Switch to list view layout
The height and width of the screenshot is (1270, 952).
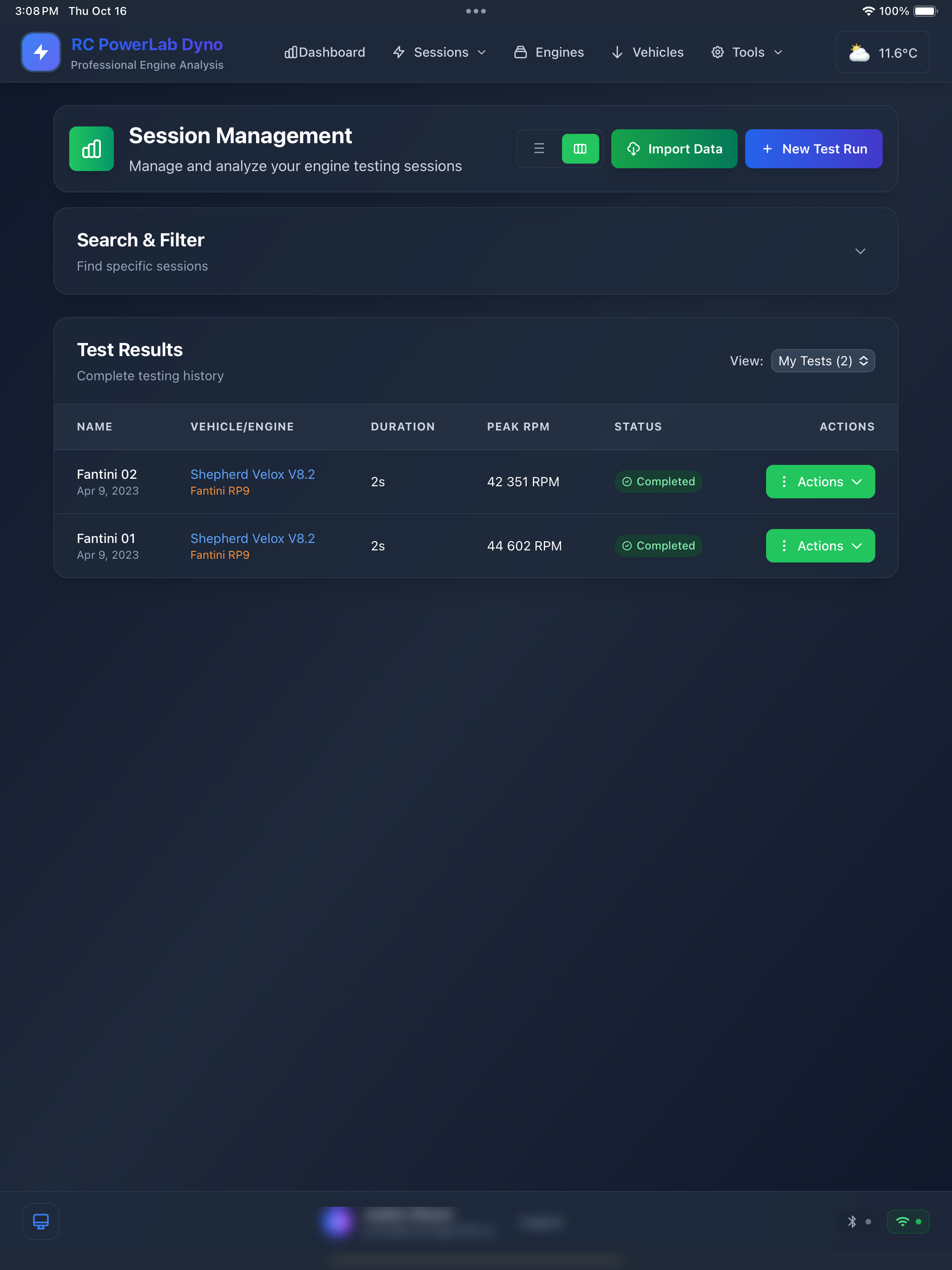click(x=539, y=149)
